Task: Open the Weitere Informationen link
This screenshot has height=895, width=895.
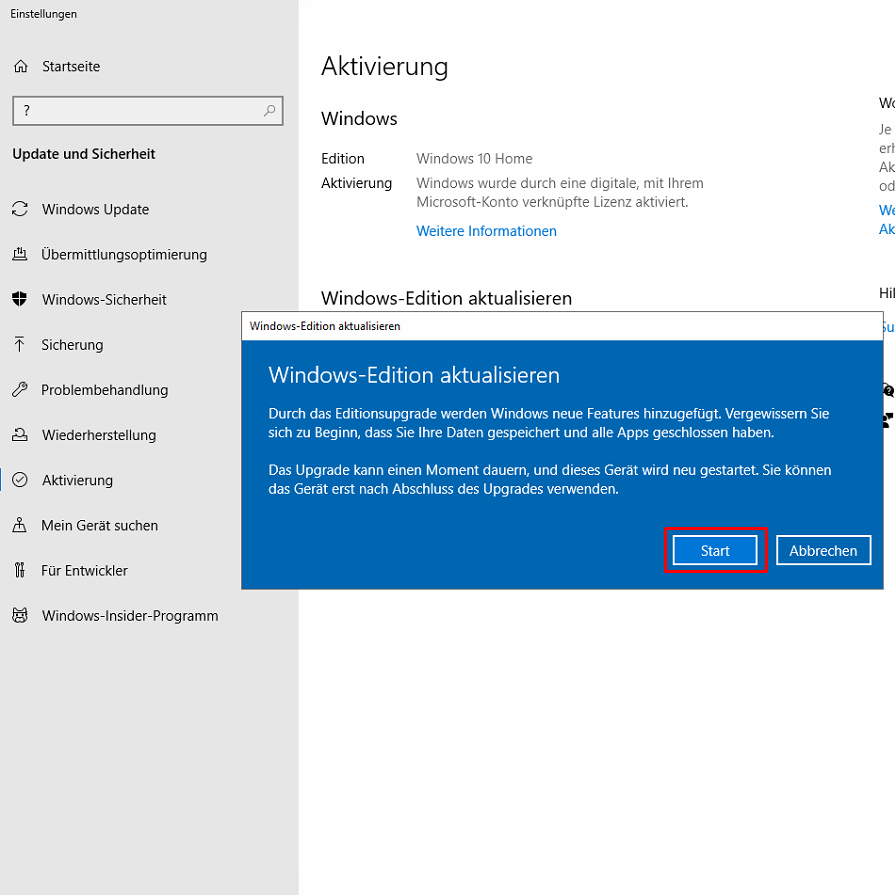Action: 486,231
